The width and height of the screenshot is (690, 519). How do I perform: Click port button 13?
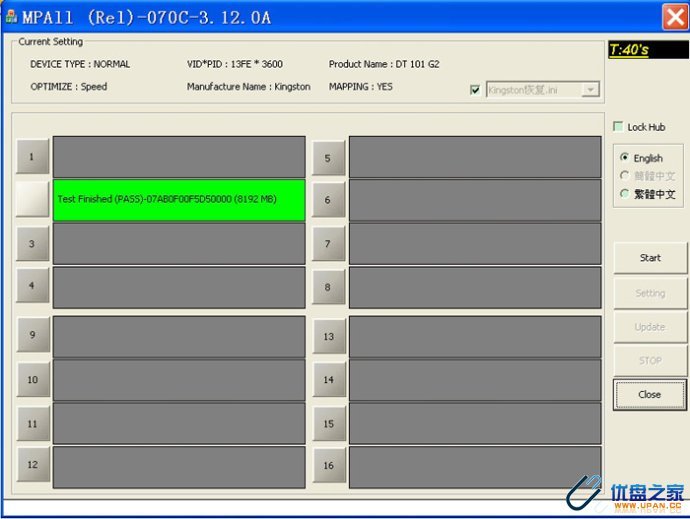click(328, 337)
